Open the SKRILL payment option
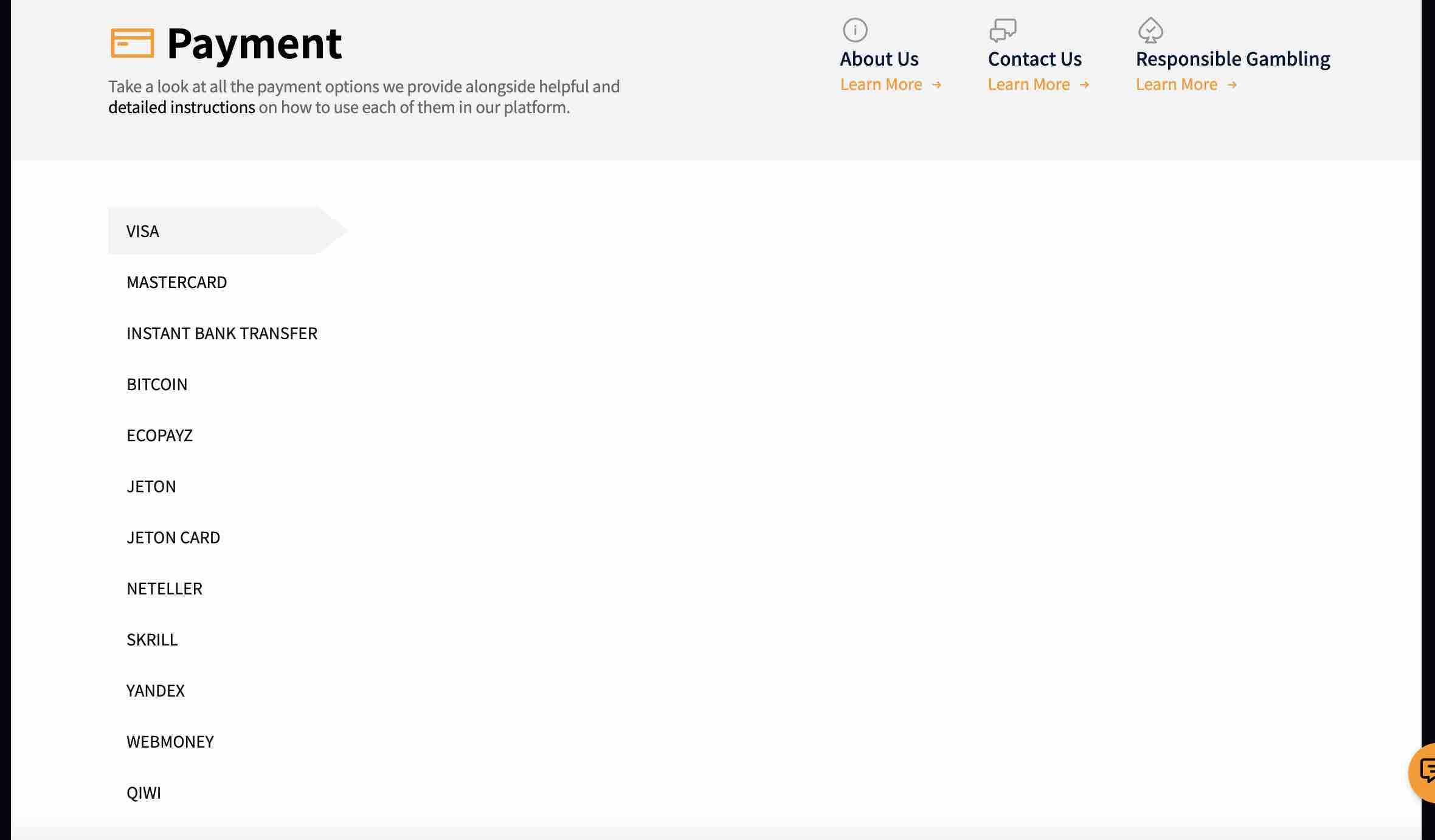The height and width of the screenshot is (840, 1435). (x=152, y=639)
